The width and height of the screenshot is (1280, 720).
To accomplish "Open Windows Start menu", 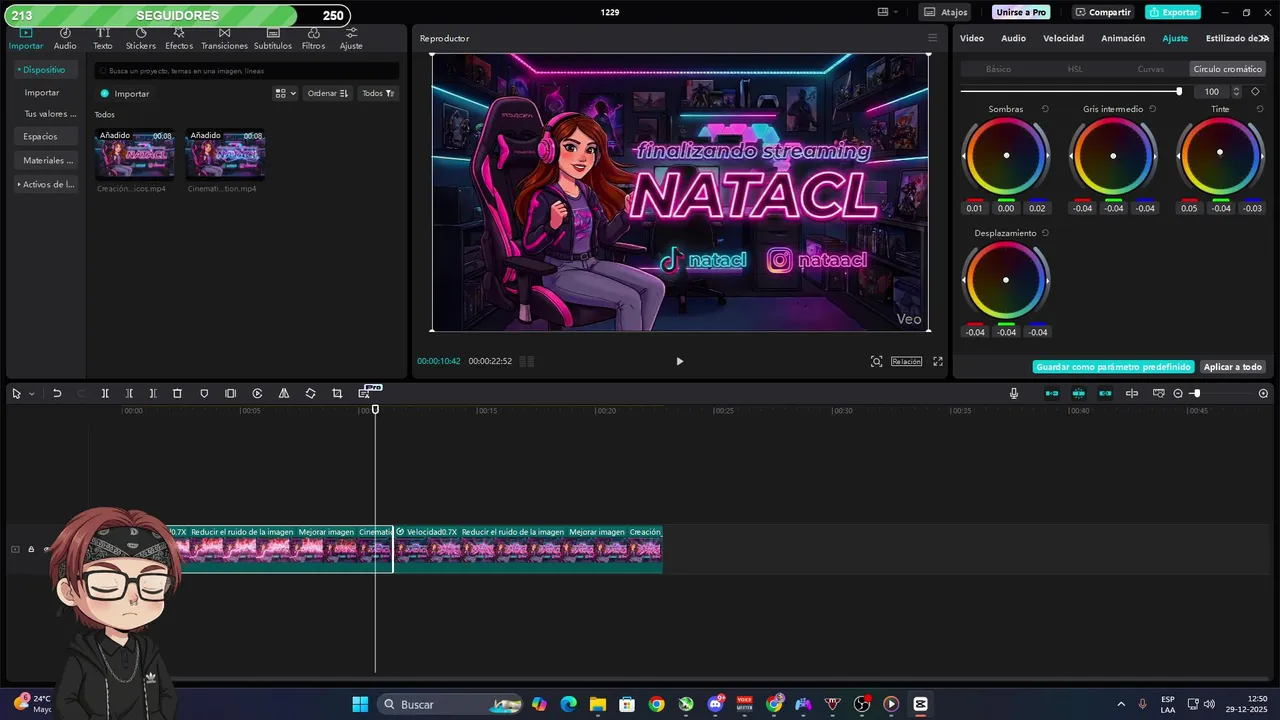I will 360,704.
